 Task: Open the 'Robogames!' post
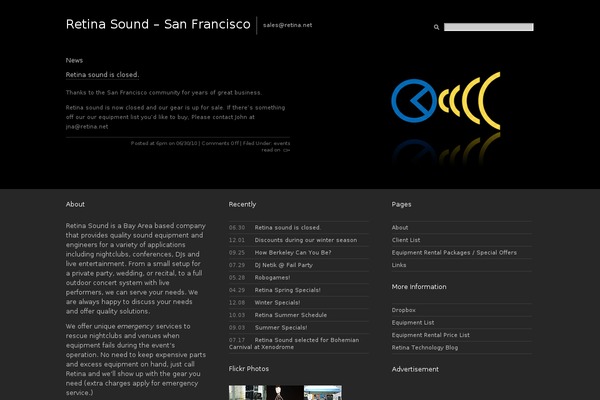tap(272, 278)
